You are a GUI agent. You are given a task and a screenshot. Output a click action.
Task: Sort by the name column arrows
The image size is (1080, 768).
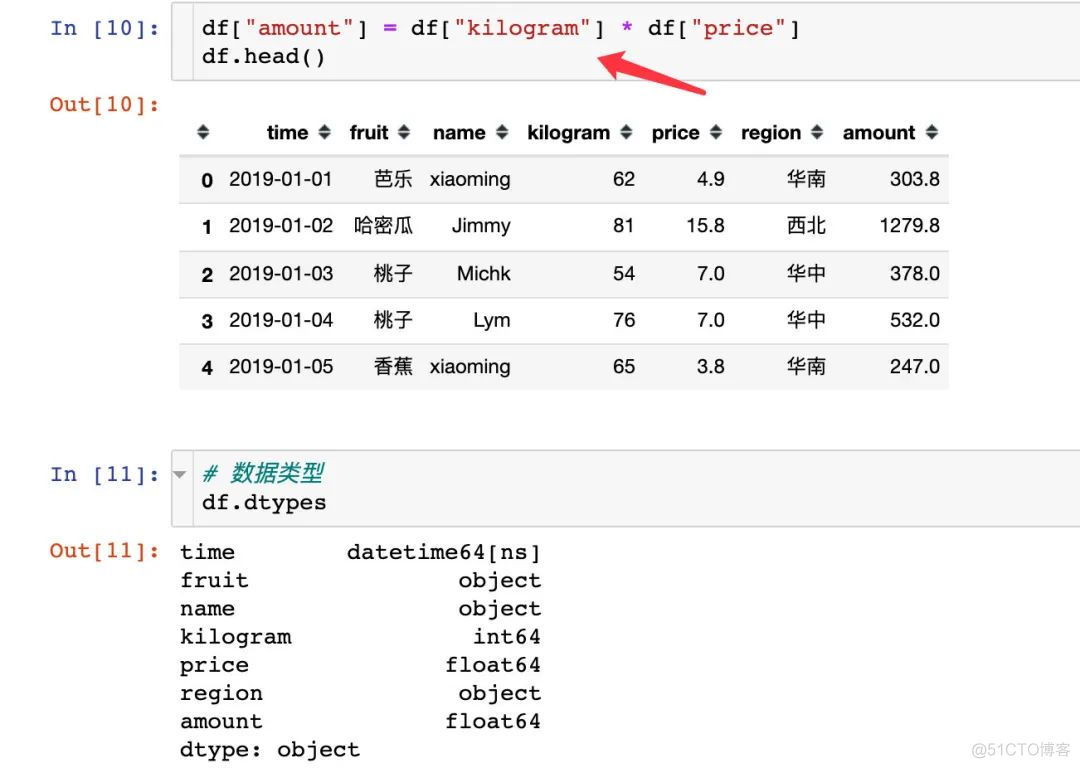(502, 132)
